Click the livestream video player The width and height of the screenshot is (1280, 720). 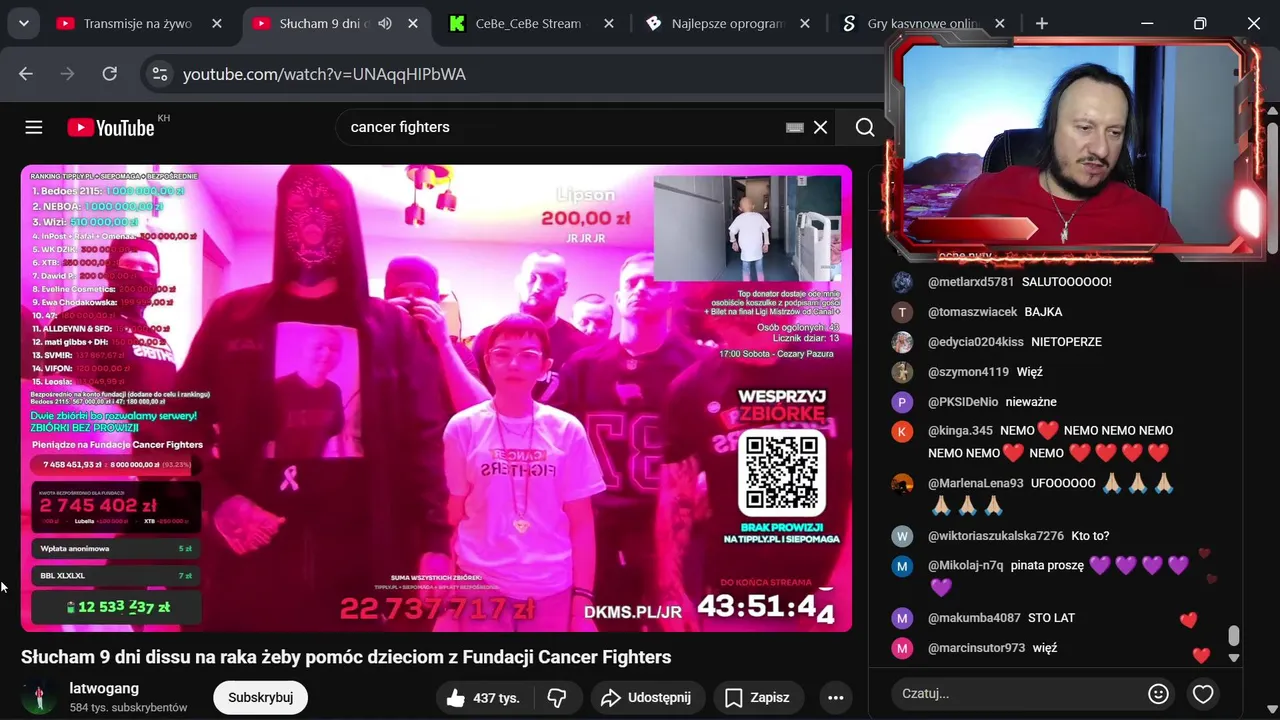[x=436, y=398]
